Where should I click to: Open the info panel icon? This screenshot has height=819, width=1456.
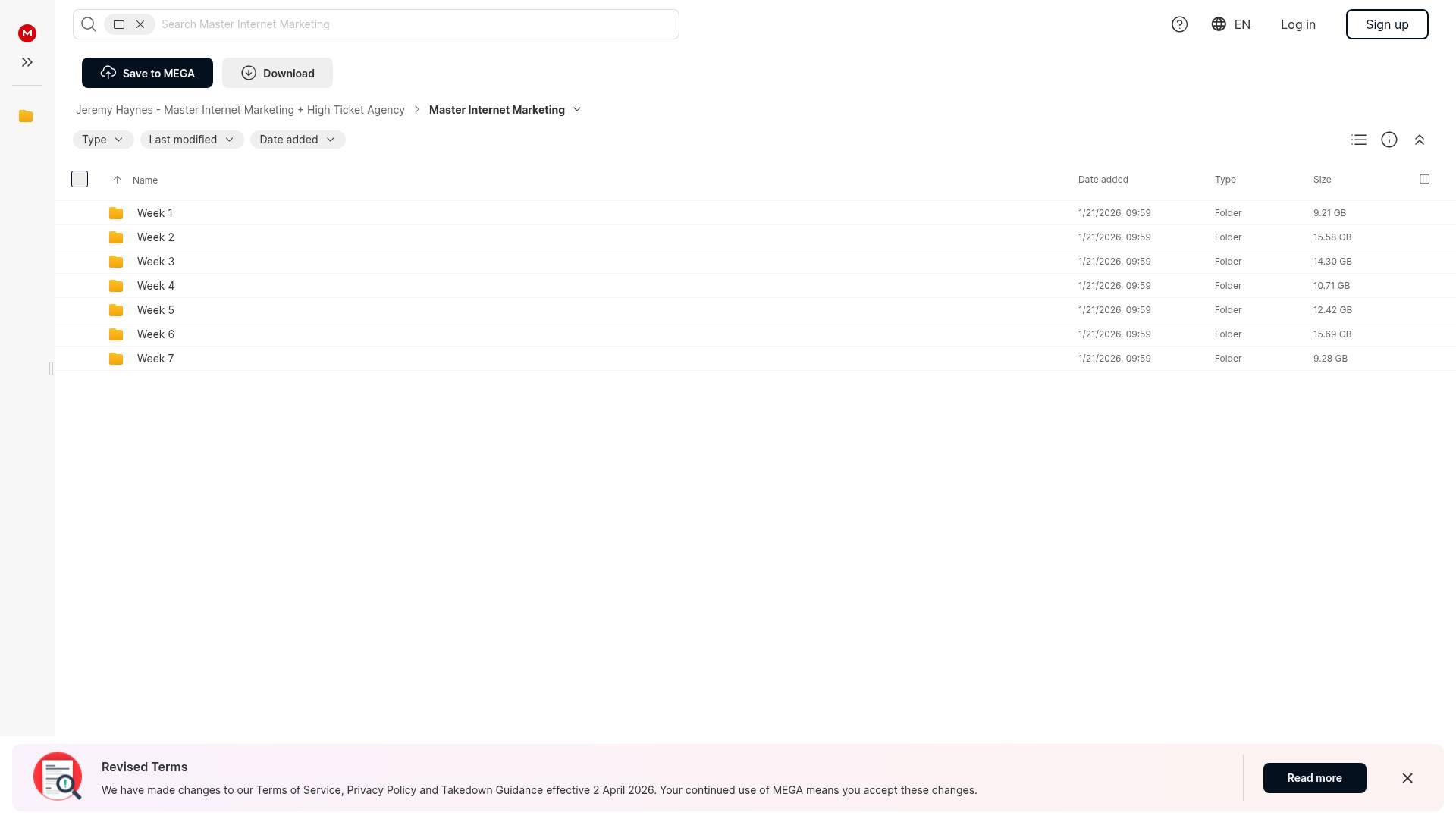click(x=1389, y=140)
